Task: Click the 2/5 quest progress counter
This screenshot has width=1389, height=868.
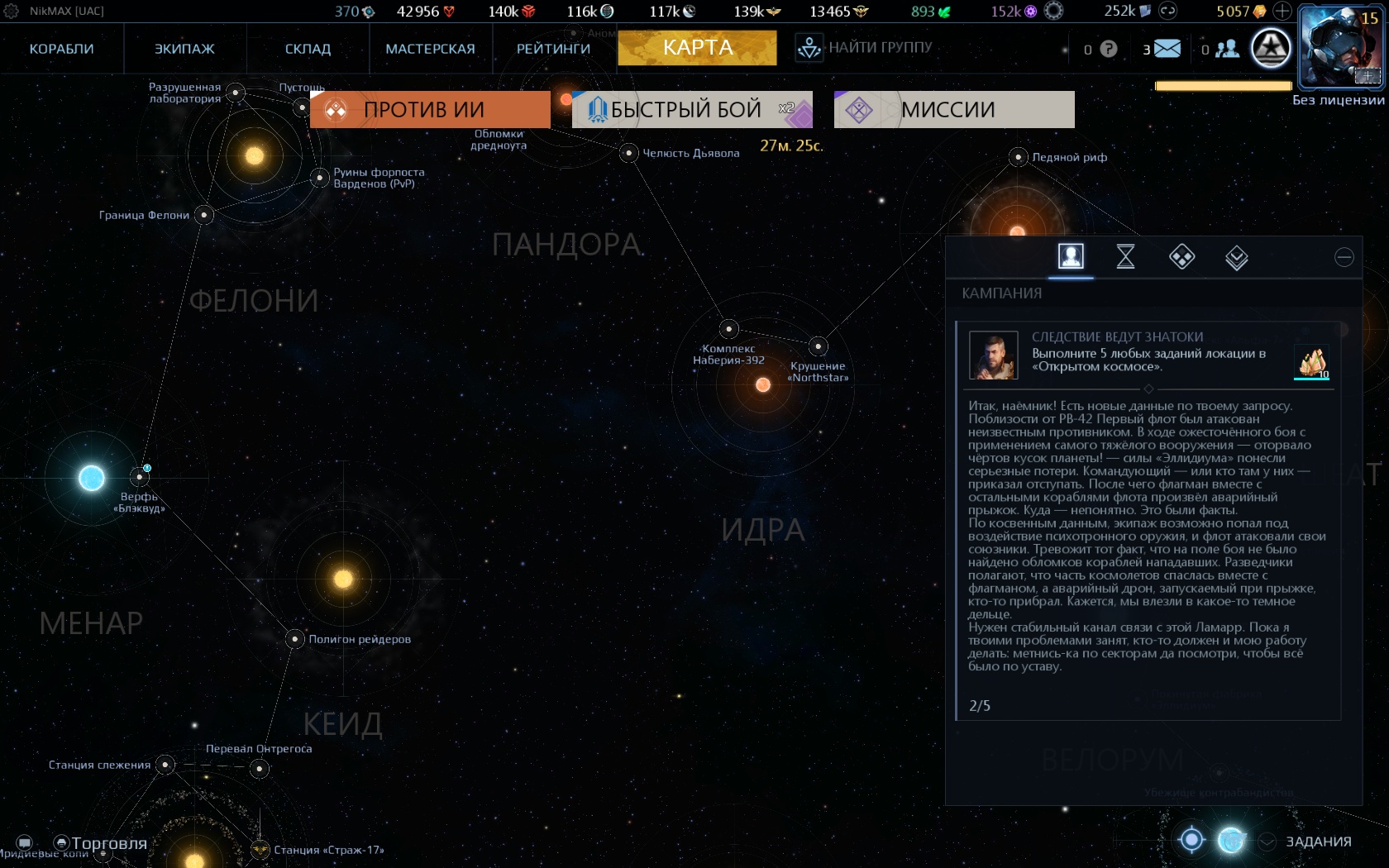Action: point(979,705)
